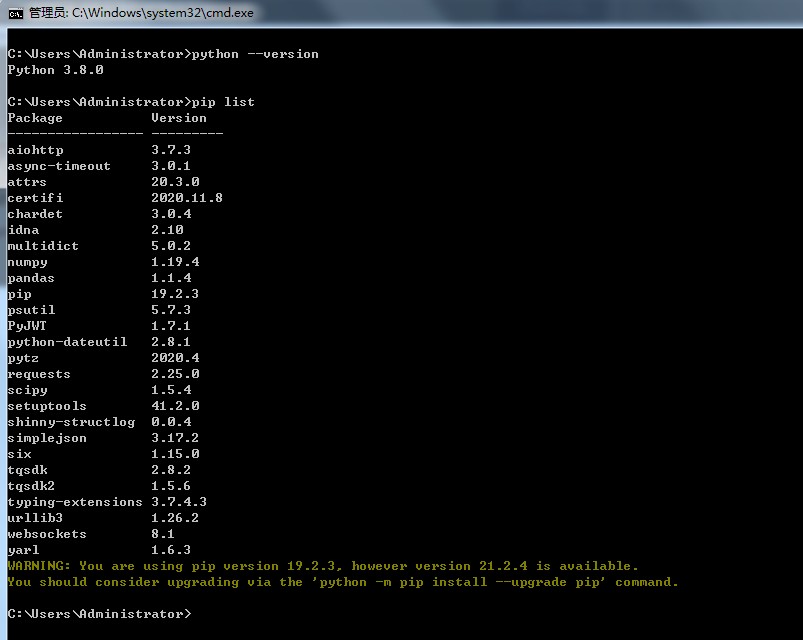
Task: Click the 'simplejson' package name
Action: [x=47, y=438]
